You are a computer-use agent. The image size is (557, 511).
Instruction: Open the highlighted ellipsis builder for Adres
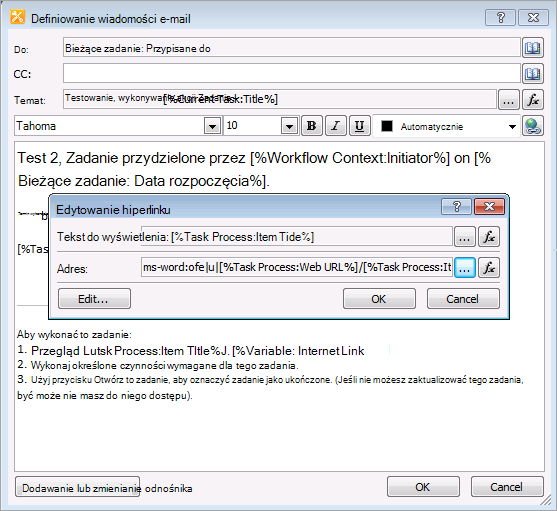[x=465, y=267]
